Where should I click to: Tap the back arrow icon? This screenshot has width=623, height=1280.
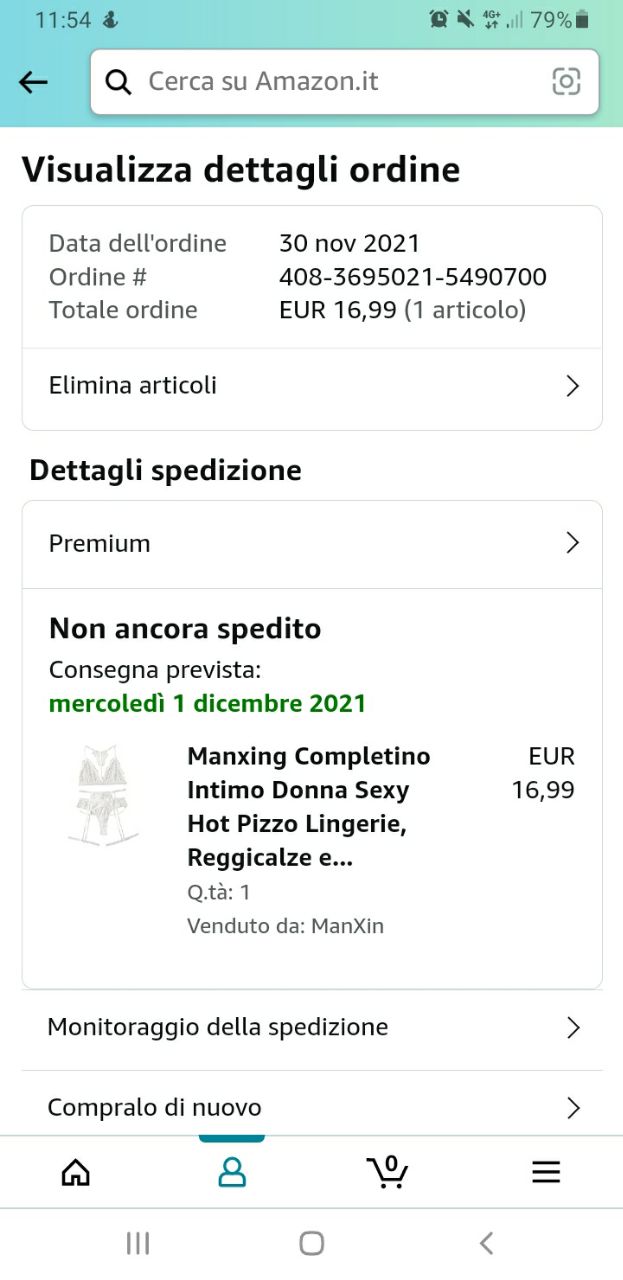[33, 82]
